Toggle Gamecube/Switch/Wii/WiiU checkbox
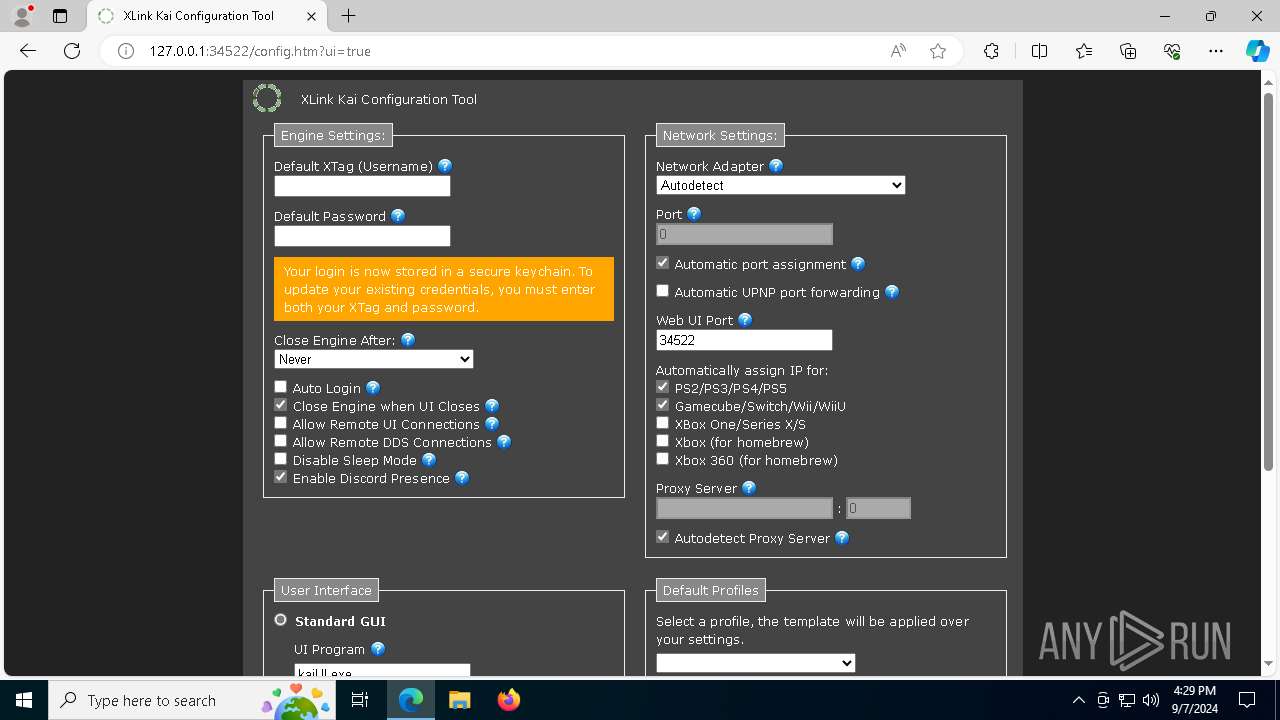 pyautogui.click(x=663, y=405)
